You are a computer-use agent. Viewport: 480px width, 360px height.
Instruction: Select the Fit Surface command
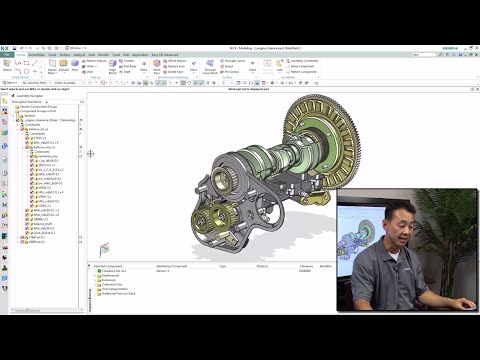pyautogui.click(x=230, y=72)
